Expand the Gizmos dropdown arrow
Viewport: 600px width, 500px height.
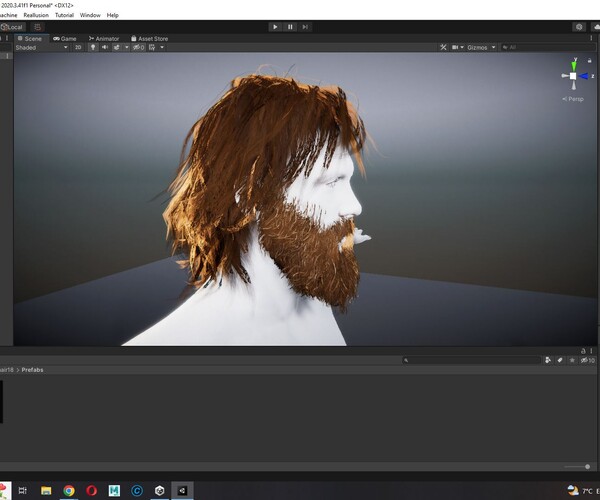pyautogui.click(x=494, y=47)
